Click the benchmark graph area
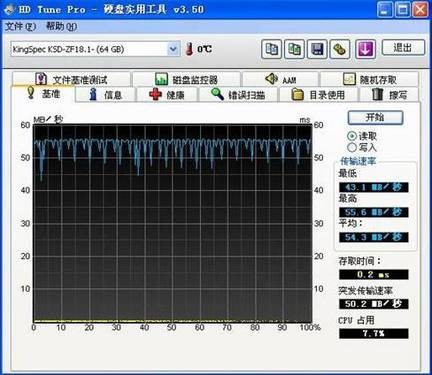The image size is (432, 375). [173, 223]
